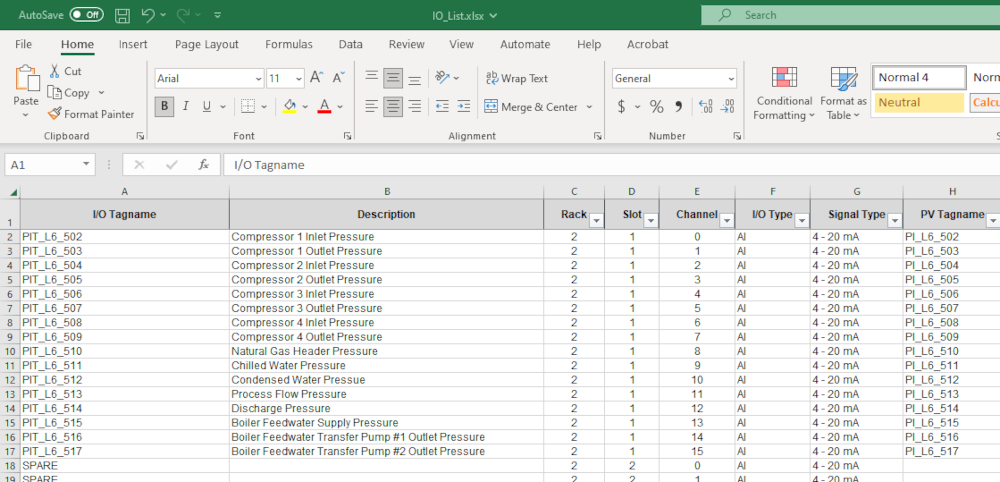Open Customize Quick Access Toolbar arrow

tap(218, 15)
